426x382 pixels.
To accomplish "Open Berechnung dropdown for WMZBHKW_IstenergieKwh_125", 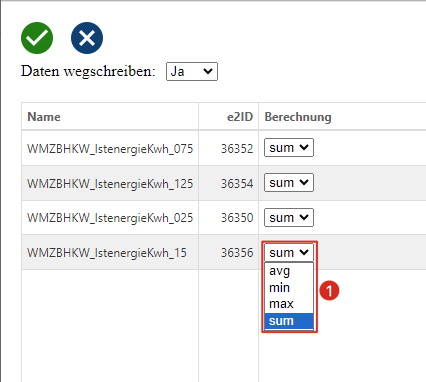I will (289, 182).
